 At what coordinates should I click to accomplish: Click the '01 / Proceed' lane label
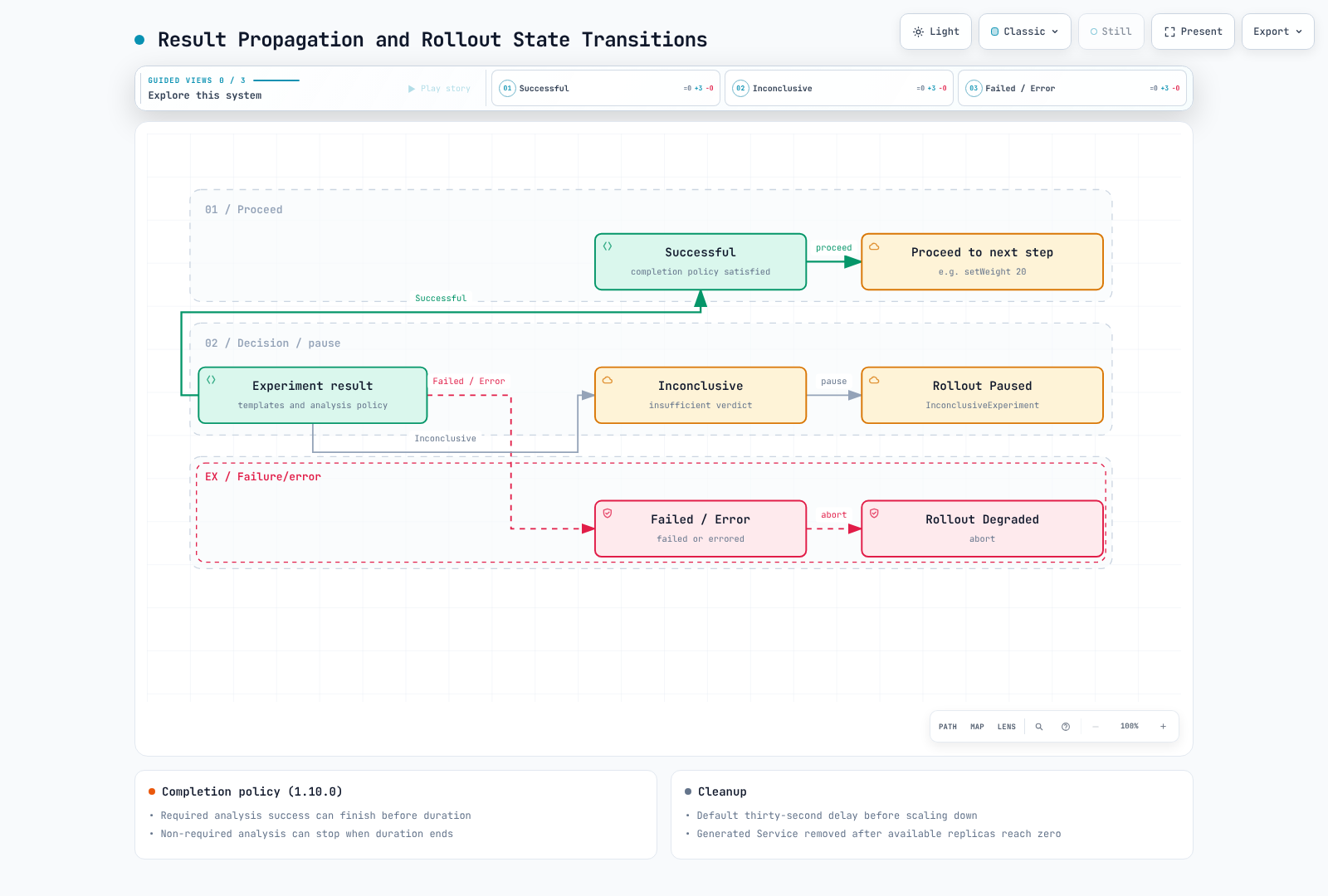click(x=244, y=210)
